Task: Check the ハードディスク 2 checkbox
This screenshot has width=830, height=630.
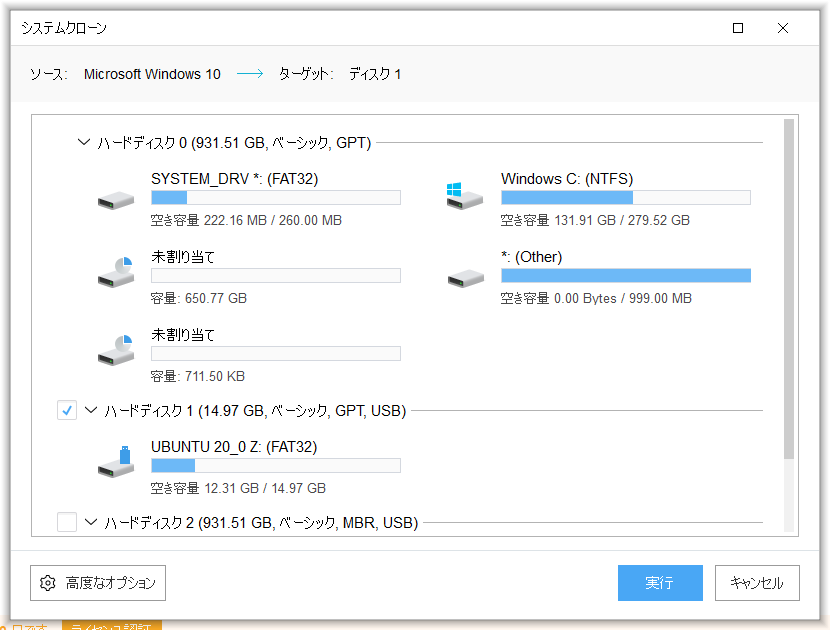Action: click(67, 522)
